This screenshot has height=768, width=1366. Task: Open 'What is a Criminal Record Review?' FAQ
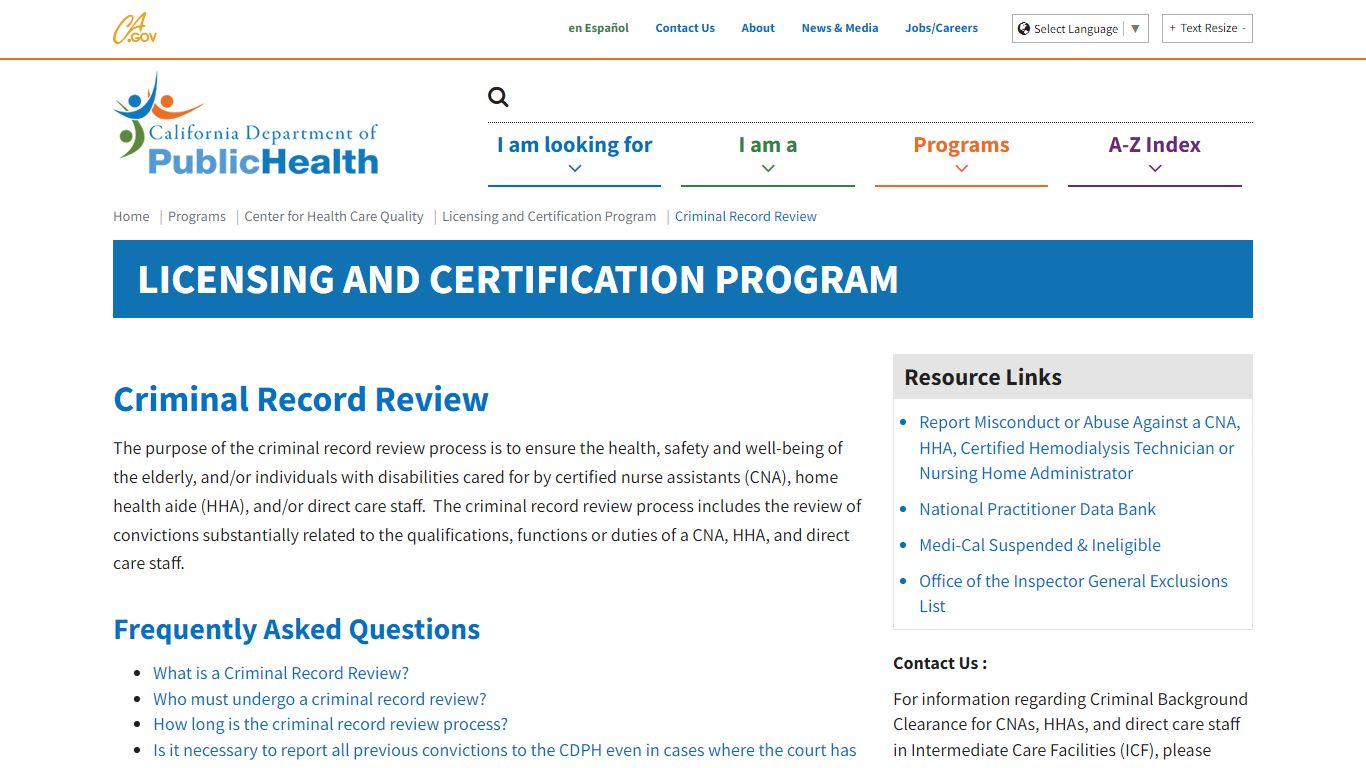tap(281, 673)
